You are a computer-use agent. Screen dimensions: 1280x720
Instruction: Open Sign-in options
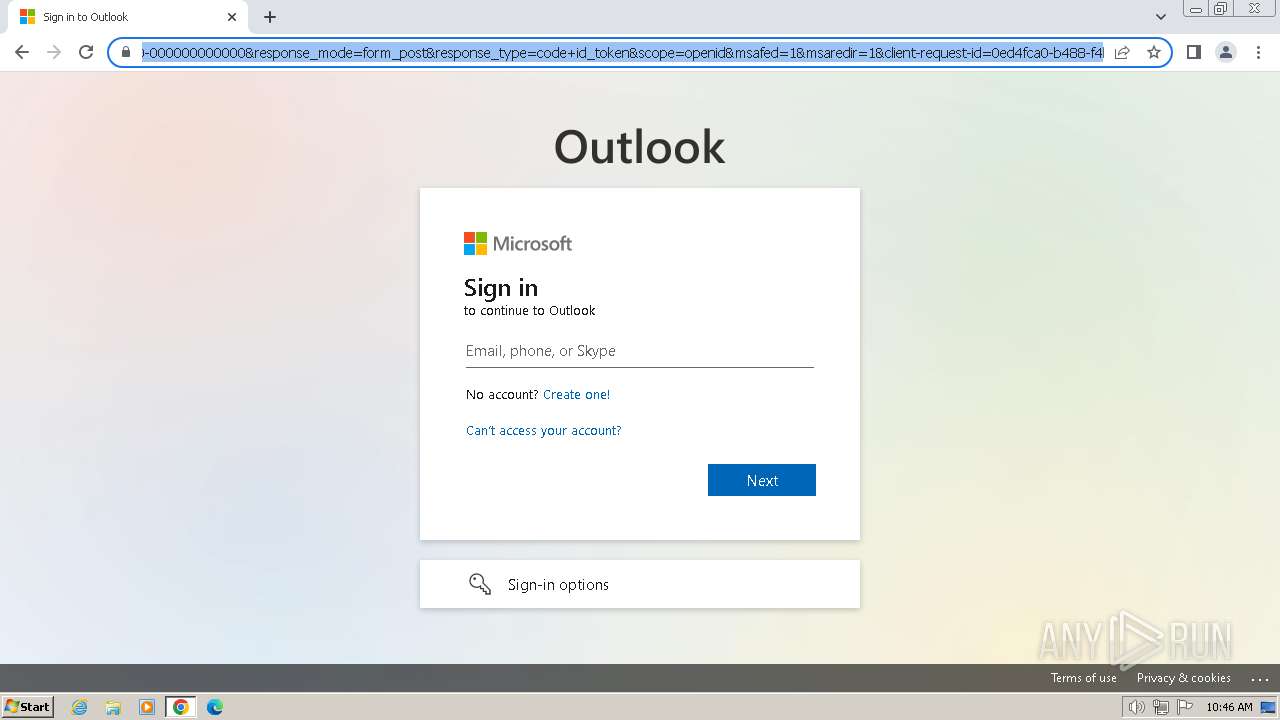[x=640, y=584]
